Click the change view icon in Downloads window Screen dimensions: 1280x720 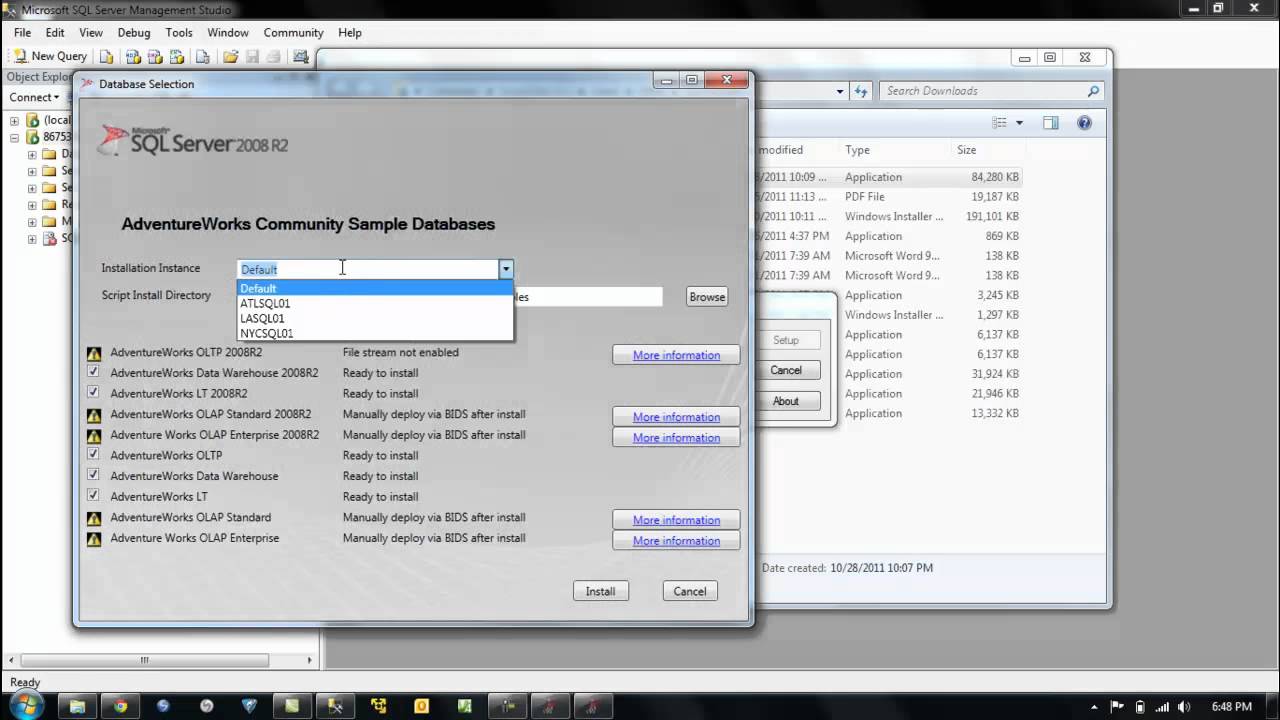click(999, 123)
